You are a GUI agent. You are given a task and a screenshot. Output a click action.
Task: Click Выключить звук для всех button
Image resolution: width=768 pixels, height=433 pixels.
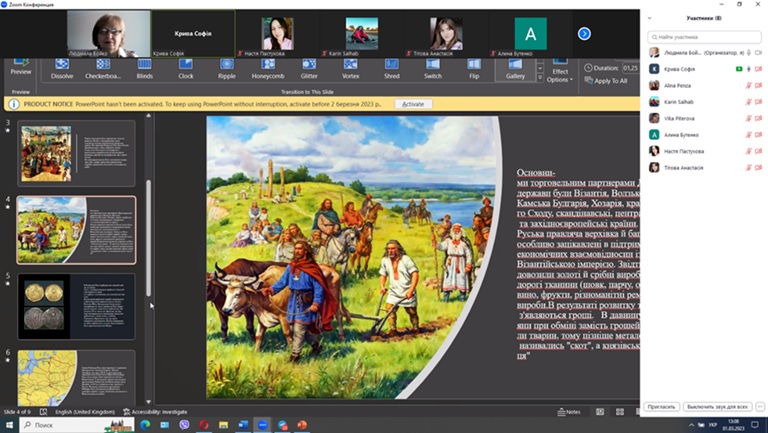pyautogui.click(x=717, y=407)
